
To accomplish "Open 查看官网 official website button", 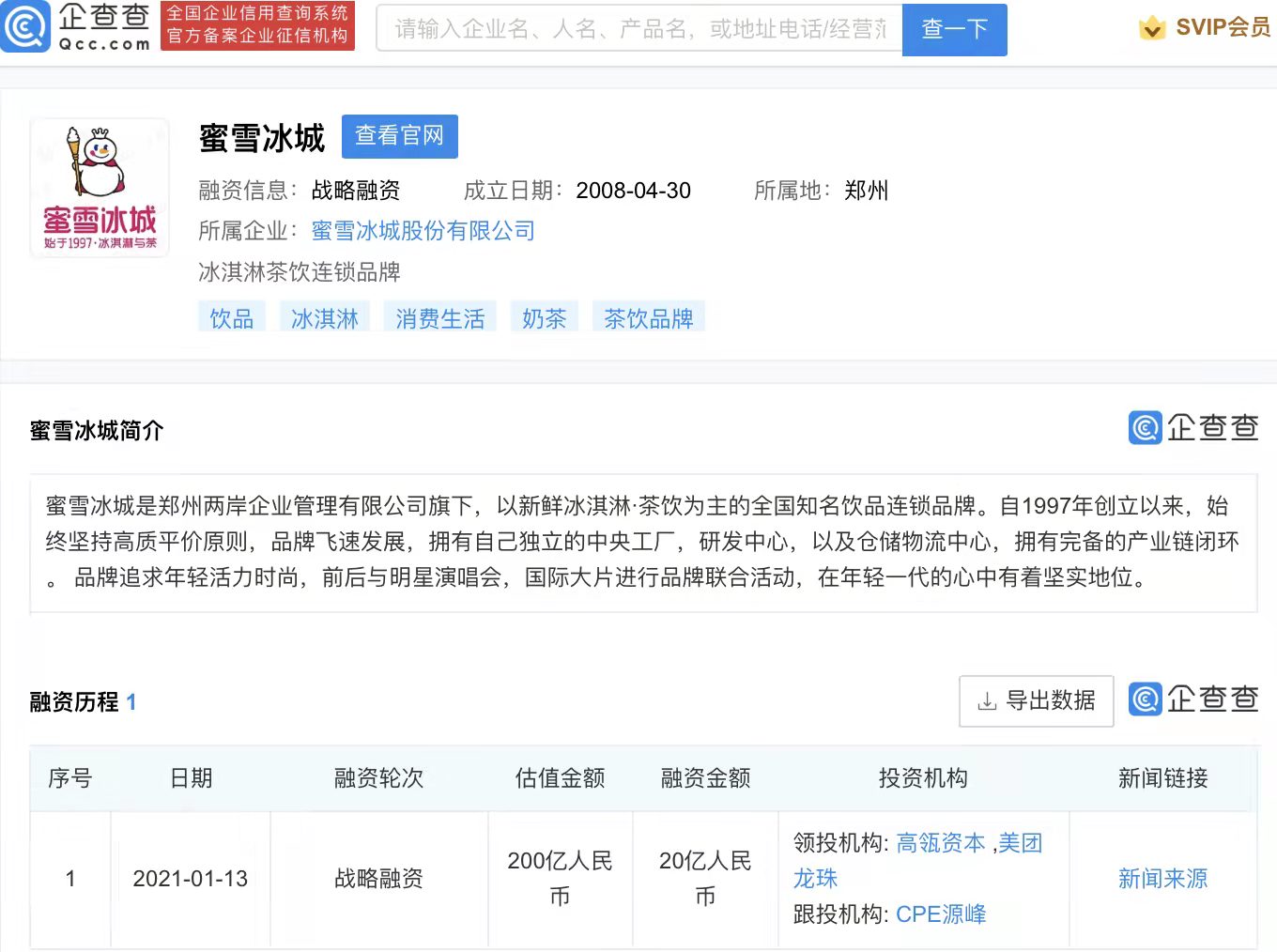I will pos(399,136).
